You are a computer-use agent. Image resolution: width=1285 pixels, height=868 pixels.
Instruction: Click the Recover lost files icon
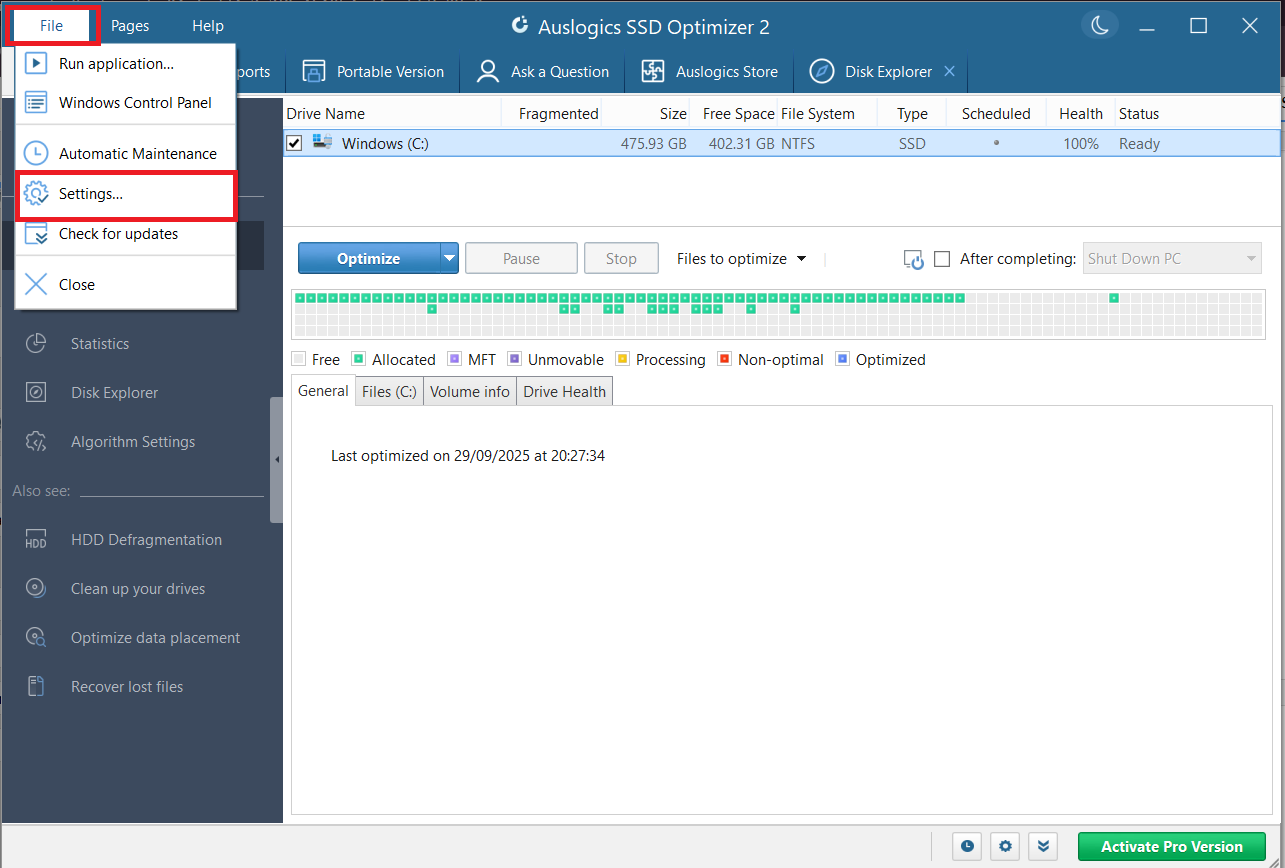pyautogui.click(x=36, y=687)
